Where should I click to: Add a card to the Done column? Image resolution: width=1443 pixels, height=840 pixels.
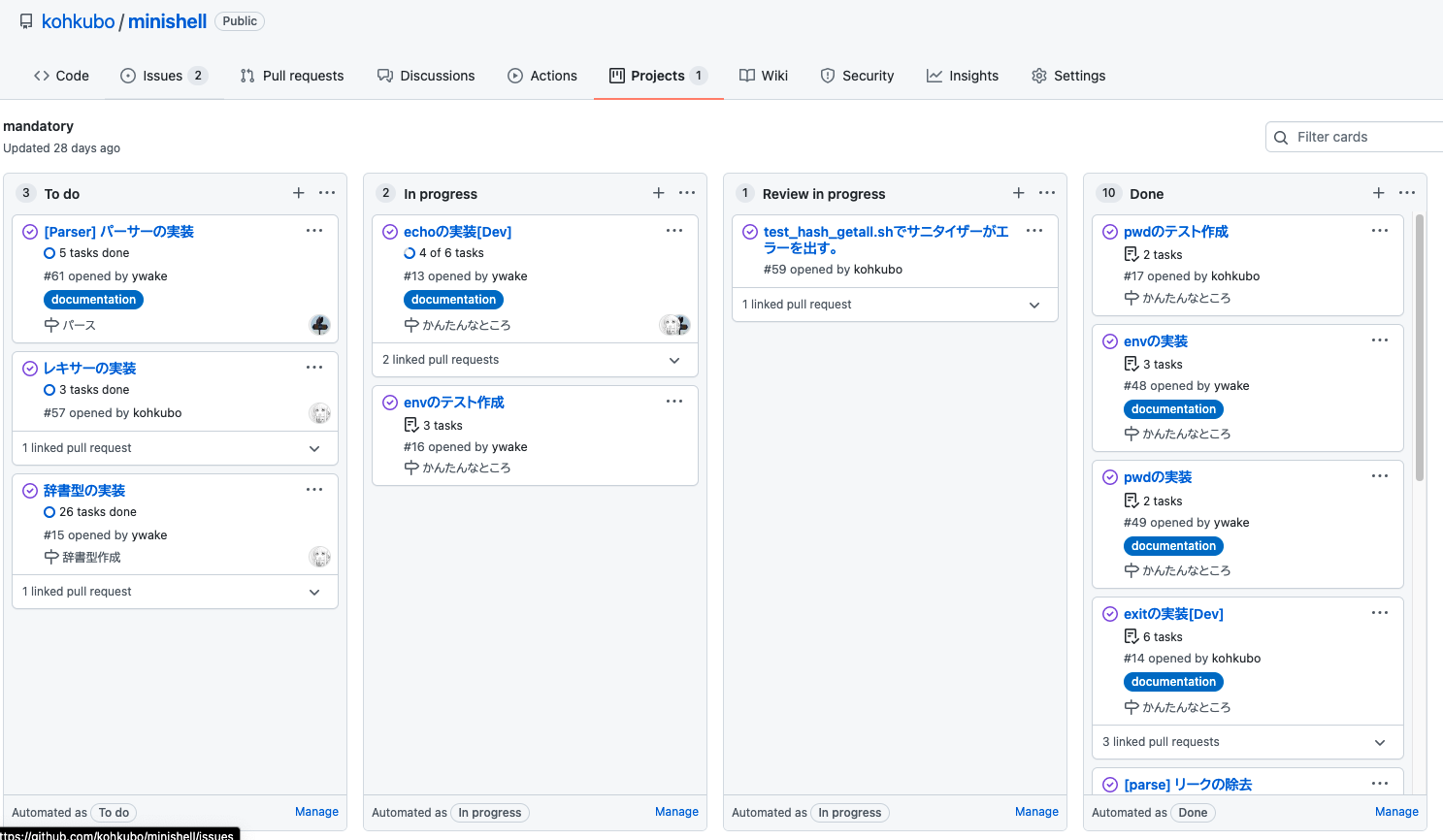[1379, 193]
